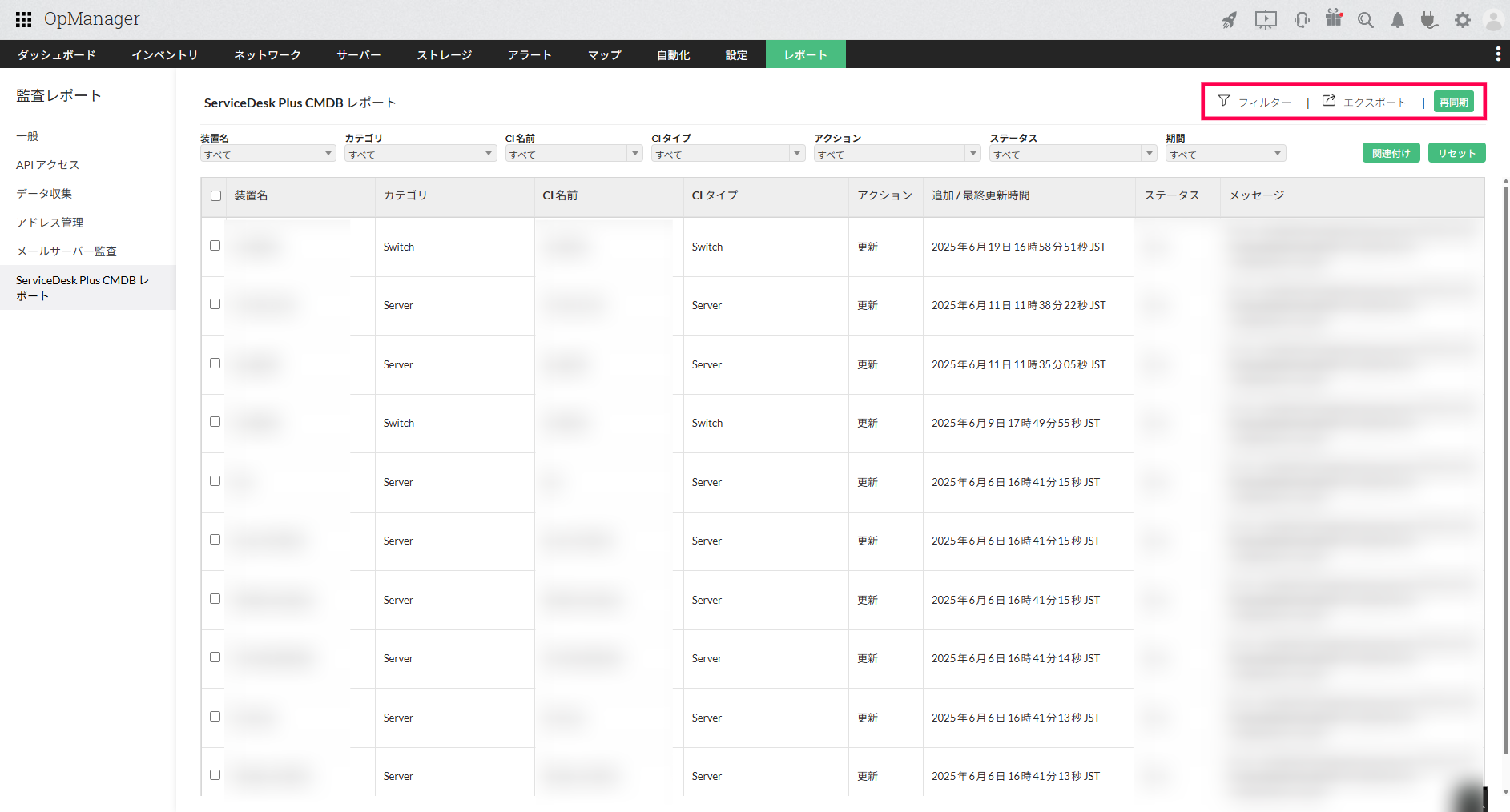
Task: Open アドレス管理 in the sidebar
Action: coord(50,223)
